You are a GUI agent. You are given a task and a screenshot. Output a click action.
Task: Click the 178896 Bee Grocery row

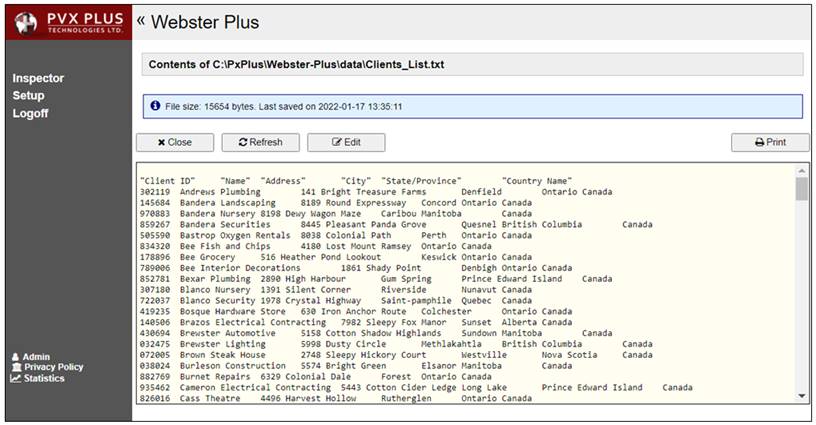pos(336,257)
